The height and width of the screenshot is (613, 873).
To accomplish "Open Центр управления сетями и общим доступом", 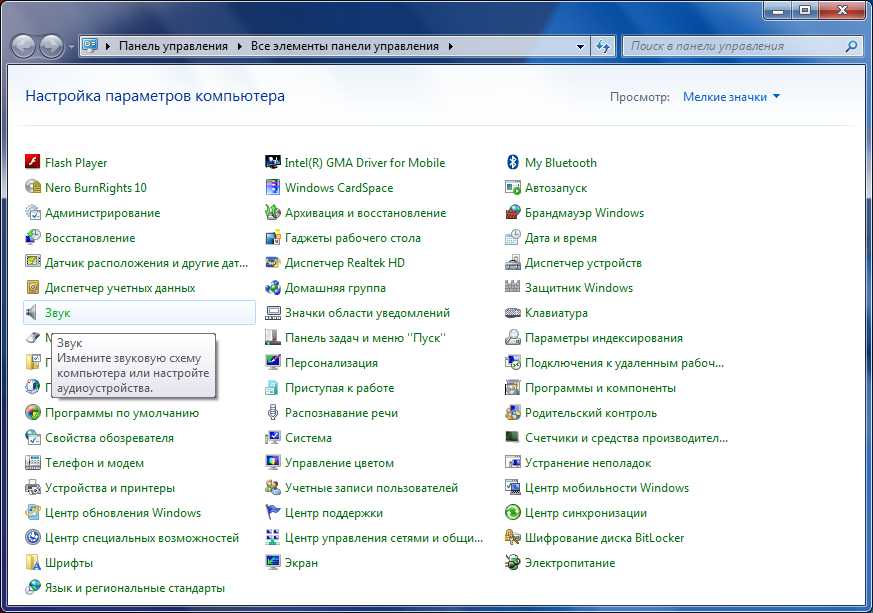I will pyautogui.click(x=384, y=538).
